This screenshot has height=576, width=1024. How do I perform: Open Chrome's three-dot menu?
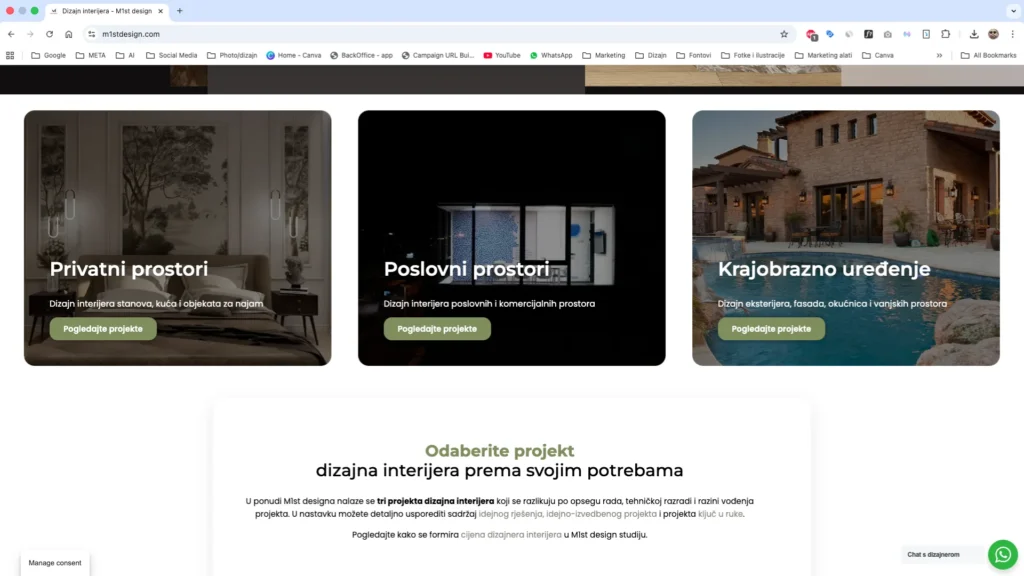[x=1013, y=34]
